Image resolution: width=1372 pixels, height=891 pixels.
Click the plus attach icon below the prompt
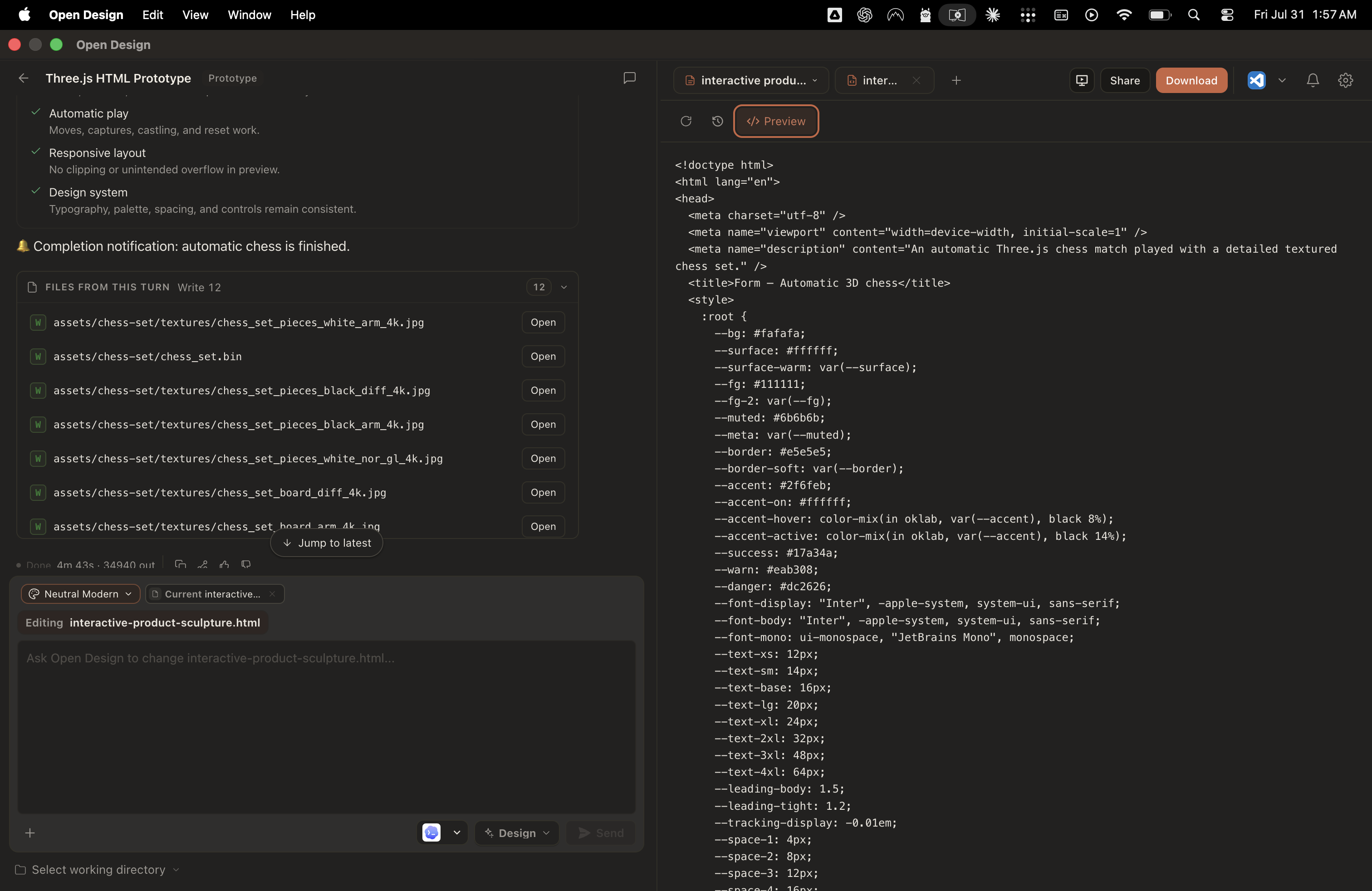(x=30, y=833)
